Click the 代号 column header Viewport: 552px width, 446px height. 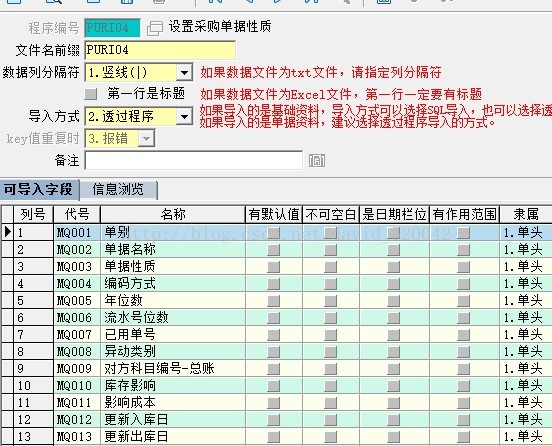(x=77, y=214)
